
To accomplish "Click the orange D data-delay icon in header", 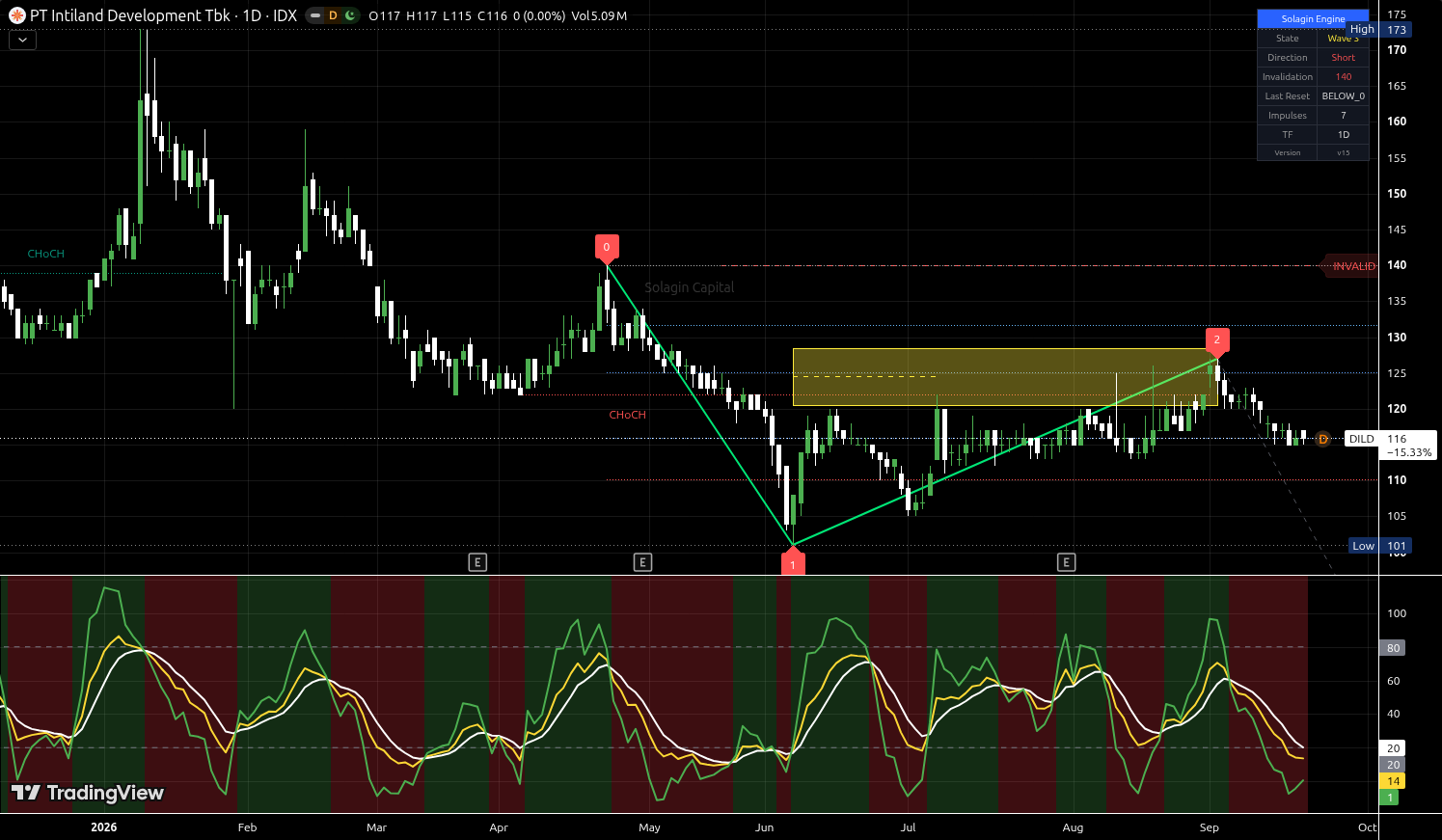I will point(333,15).
